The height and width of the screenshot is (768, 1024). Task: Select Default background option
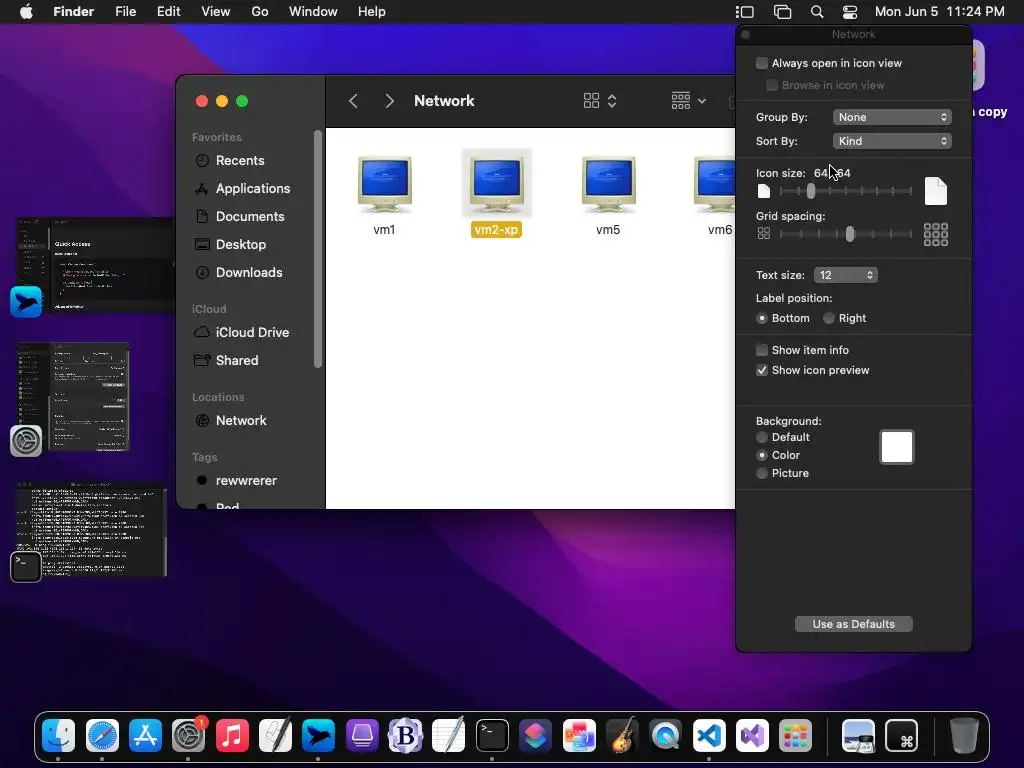pyautogui.click(x=761, y=438)
